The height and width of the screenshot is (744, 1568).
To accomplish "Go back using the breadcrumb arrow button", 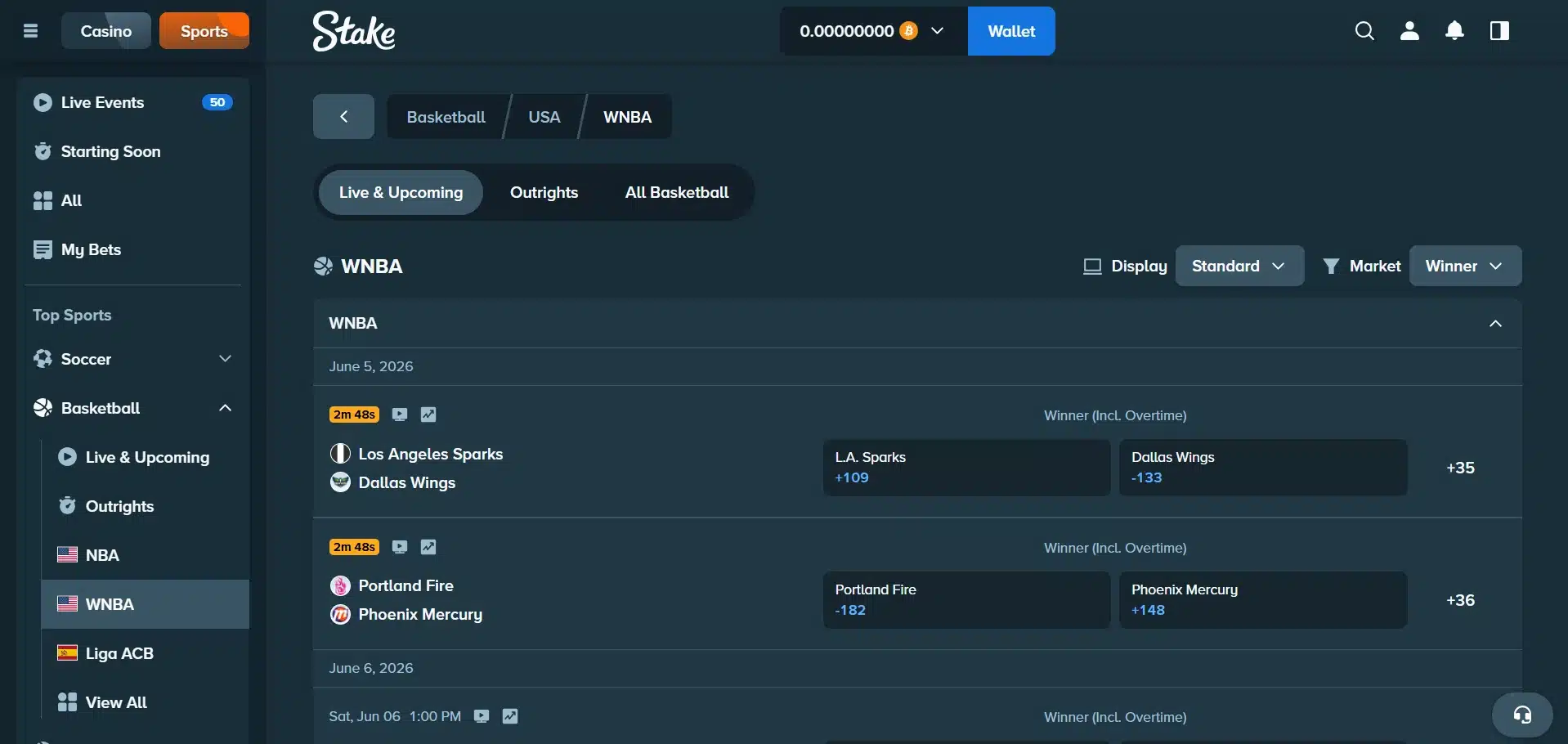I will tap(343, 117).
